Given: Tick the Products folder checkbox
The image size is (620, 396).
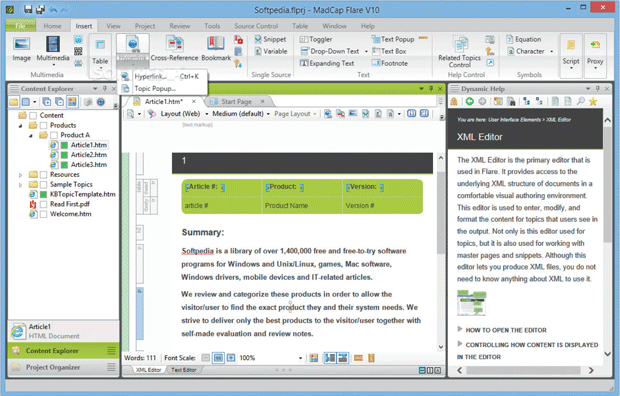Looking at the screenshot, I should 43,125.
